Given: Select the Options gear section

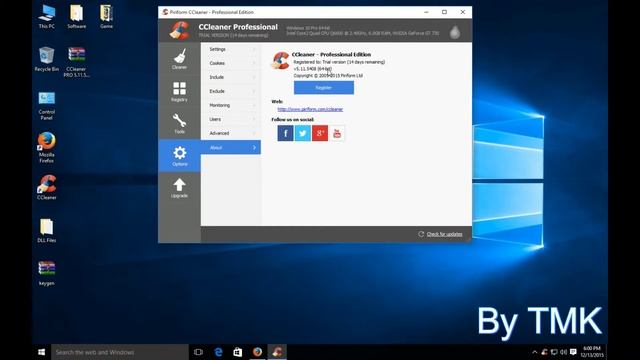Looking at the screenshot, I should click(x=179, y=156).
